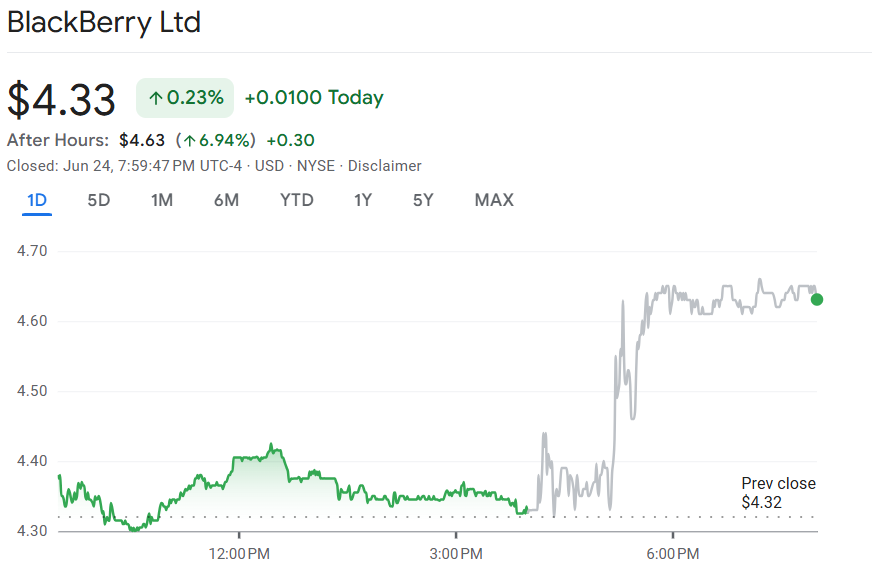Click the 12:00 PM axis label
The image size is (872, 582).
point(240,554)
